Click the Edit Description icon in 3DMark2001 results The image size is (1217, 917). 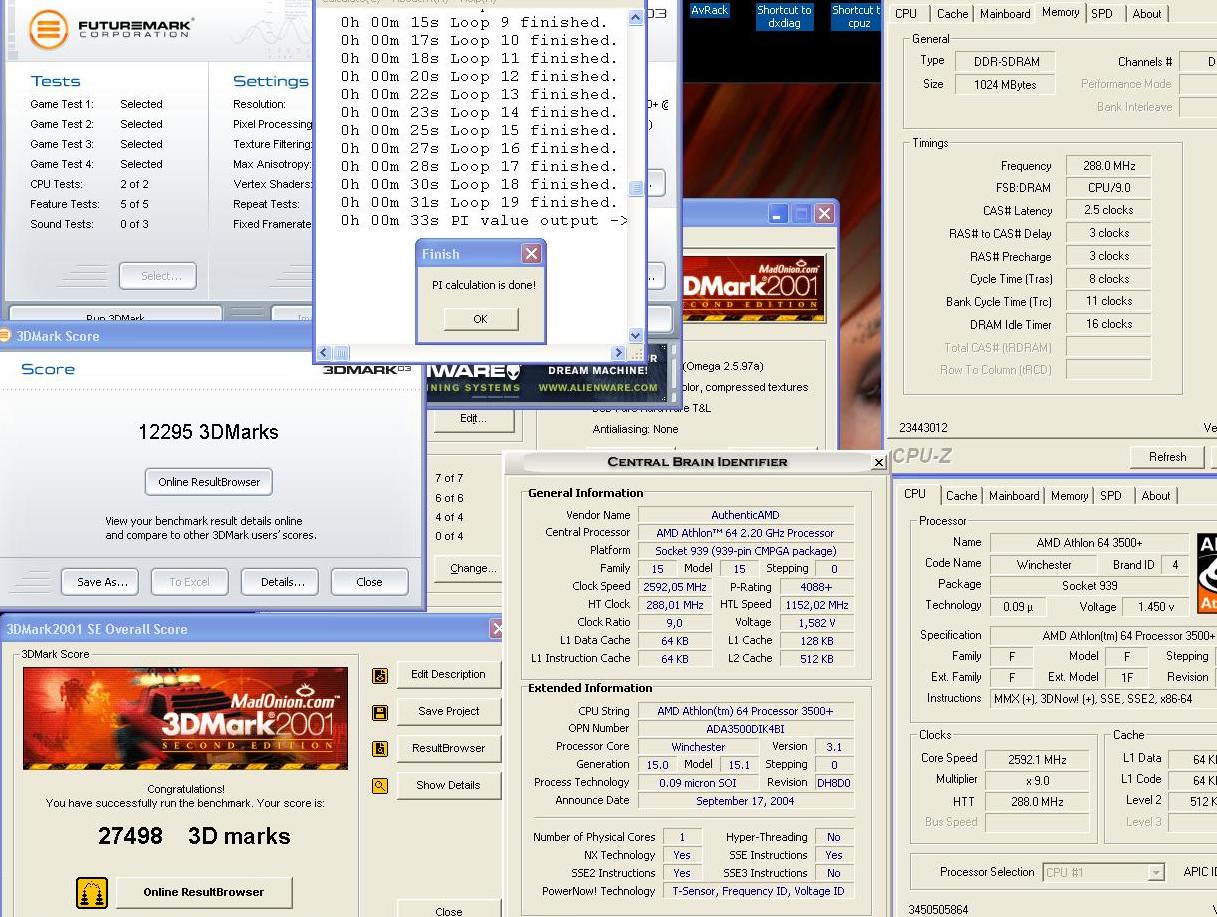pyautogui.click(x=380, y=675)
